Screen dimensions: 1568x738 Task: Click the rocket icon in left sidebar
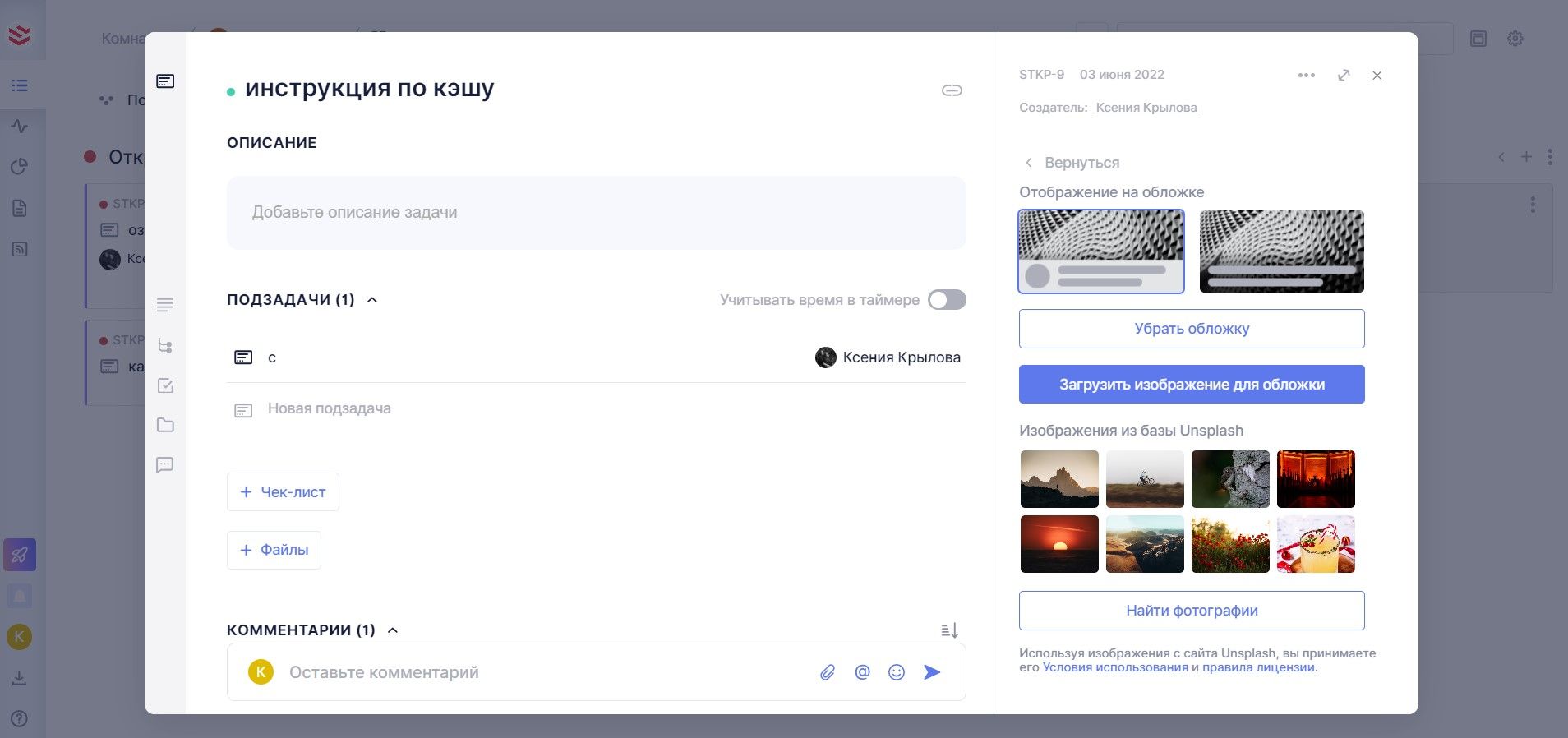click(20, 556)
